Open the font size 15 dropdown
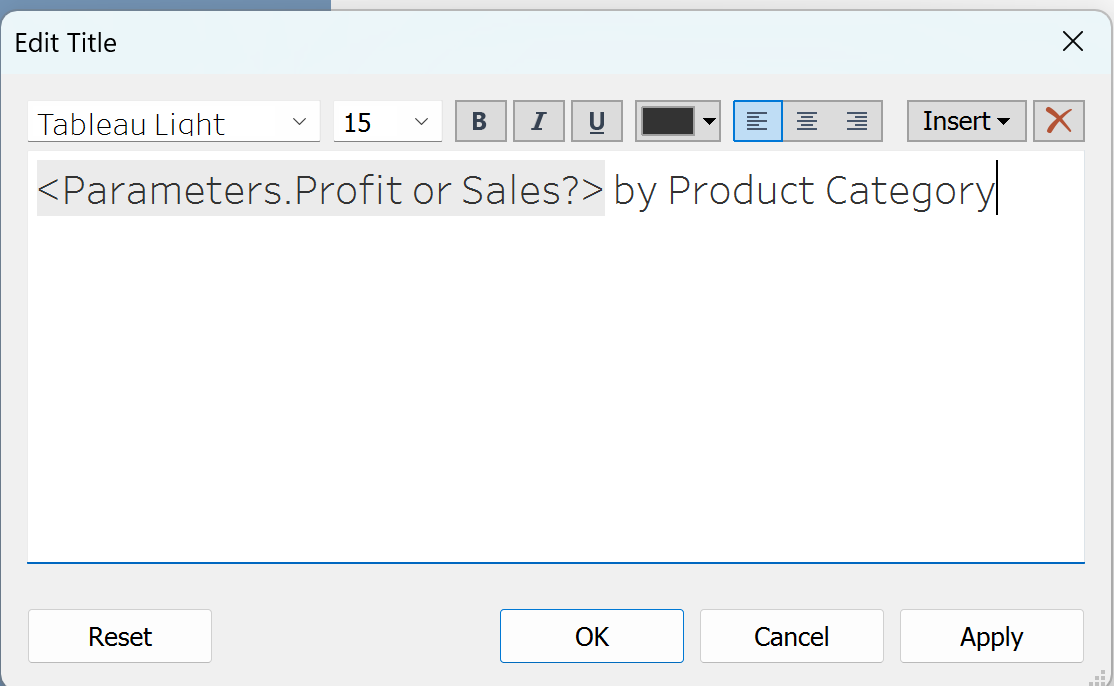The width and height of the screenshot is (1114, 686). [x=421, y=122]
